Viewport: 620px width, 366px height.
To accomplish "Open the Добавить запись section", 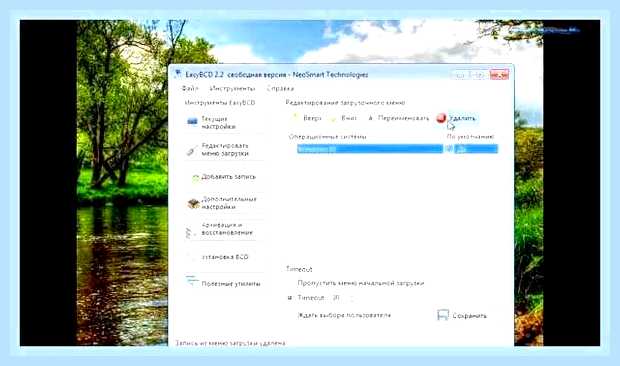I will [224, 177].
